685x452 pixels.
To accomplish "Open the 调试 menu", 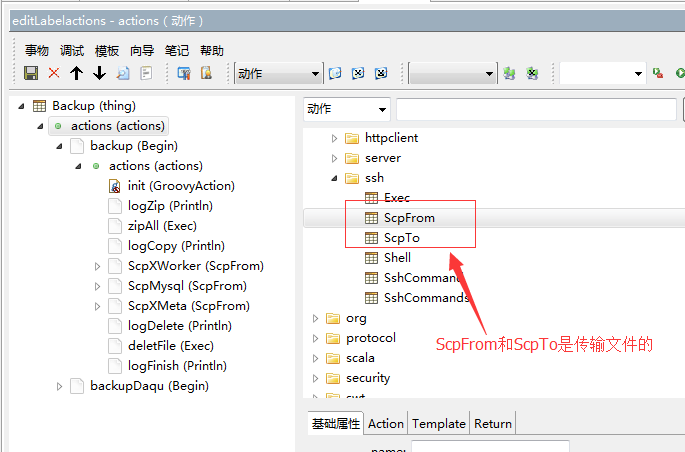I will click(72, 51).
